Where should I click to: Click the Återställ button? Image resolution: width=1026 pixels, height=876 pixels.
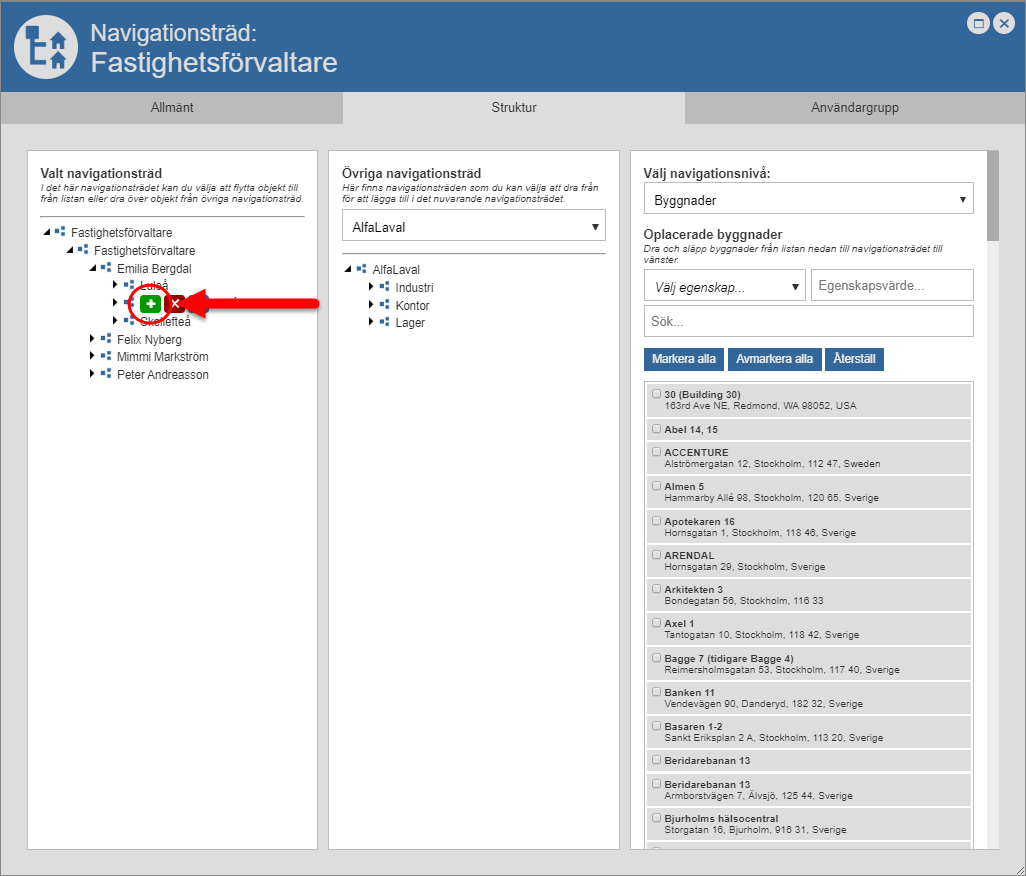pyautogui.click(x=853, y=359)
